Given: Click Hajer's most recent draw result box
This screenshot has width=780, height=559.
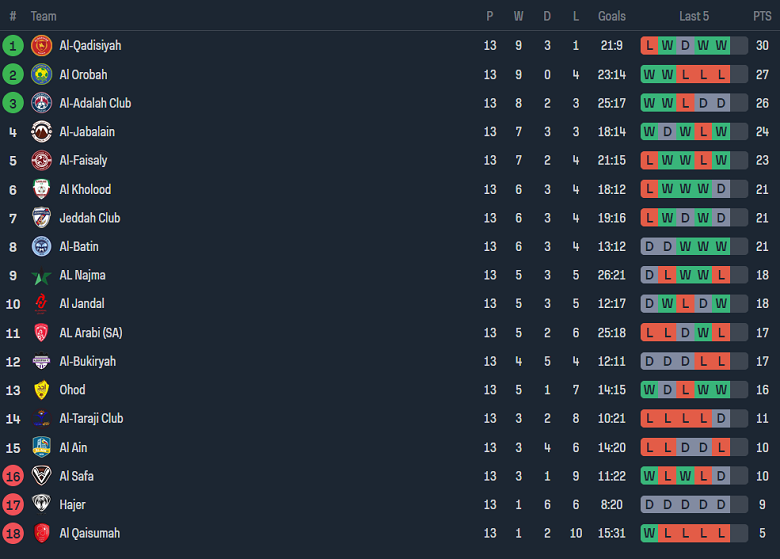Looking at the screenshot, I should point(721,505).
